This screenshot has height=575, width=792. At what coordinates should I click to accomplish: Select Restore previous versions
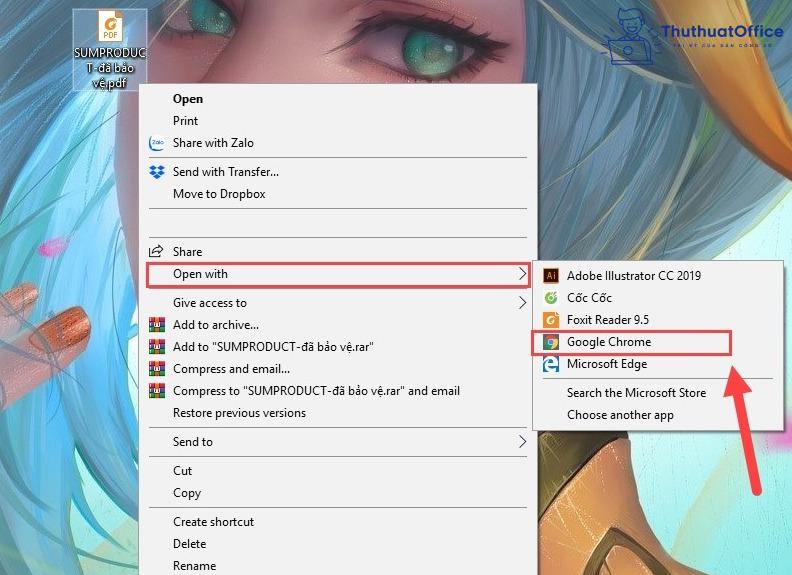[x=239, y=413]
